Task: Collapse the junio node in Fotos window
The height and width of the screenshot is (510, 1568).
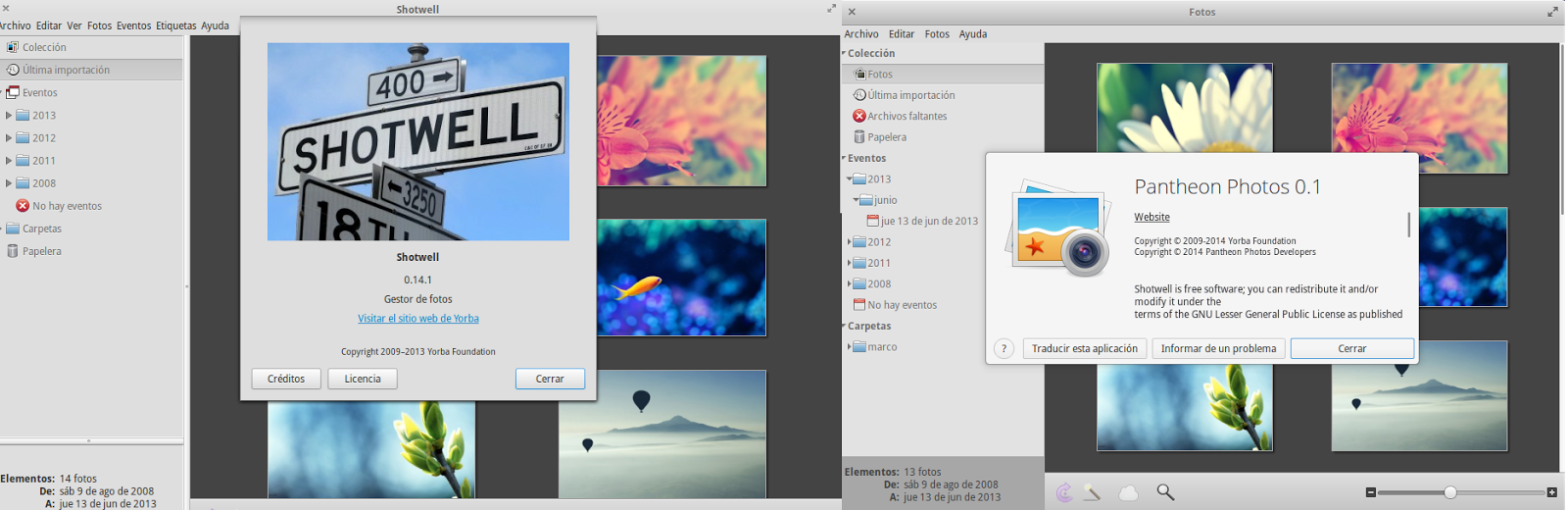Action: (856, 200)
